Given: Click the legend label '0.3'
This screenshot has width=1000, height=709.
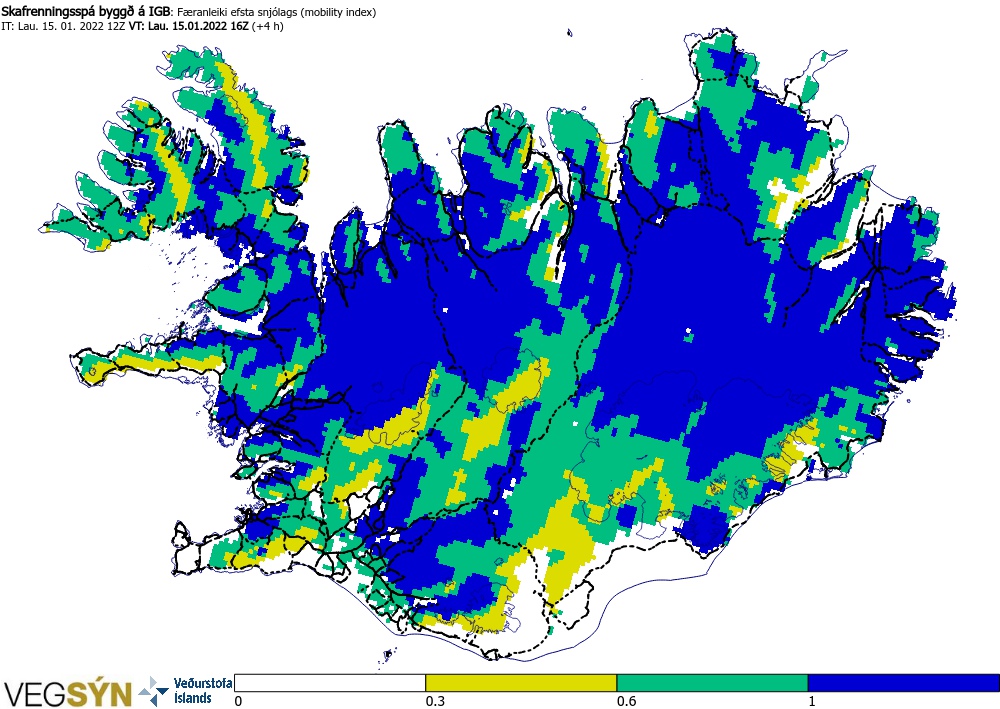Looking at the screenshot, I should pos(435,701).
